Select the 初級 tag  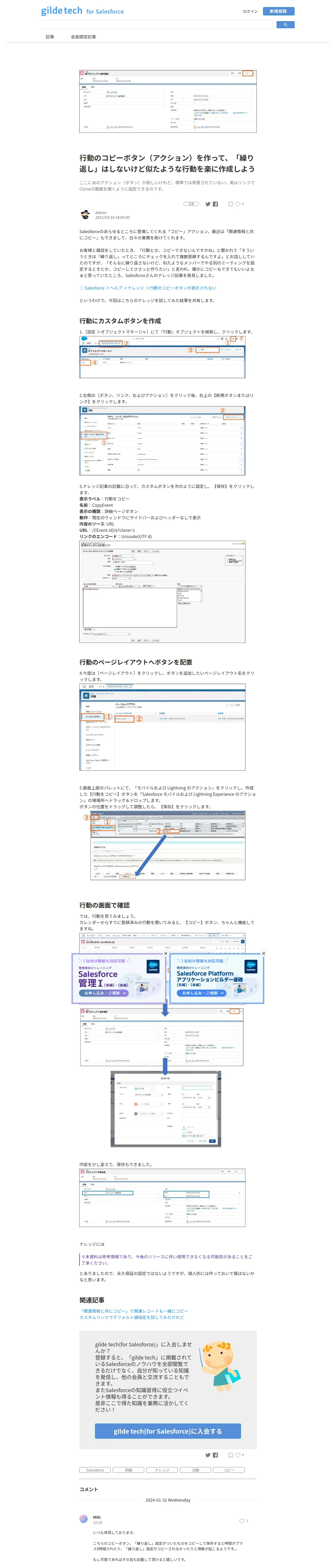coord(129,1470)
